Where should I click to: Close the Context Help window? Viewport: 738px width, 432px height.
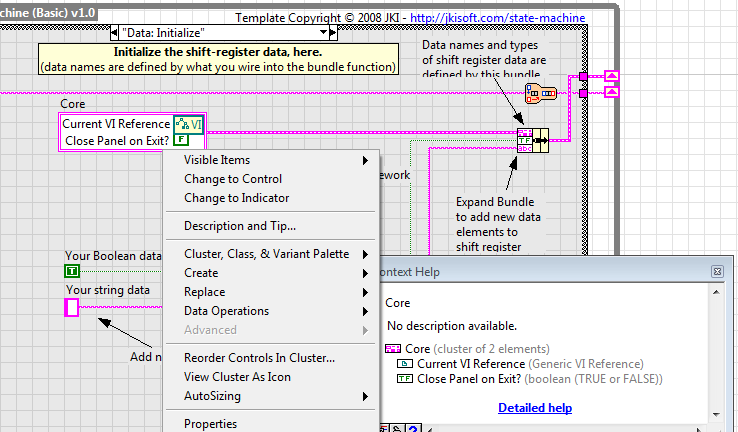[x=717, y=272]
